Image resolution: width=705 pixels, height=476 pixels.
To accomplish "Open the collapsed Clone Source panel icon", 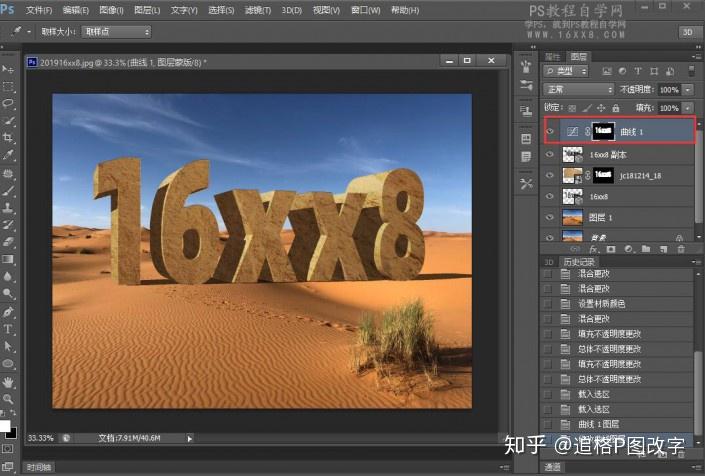I will pos(526,111).
